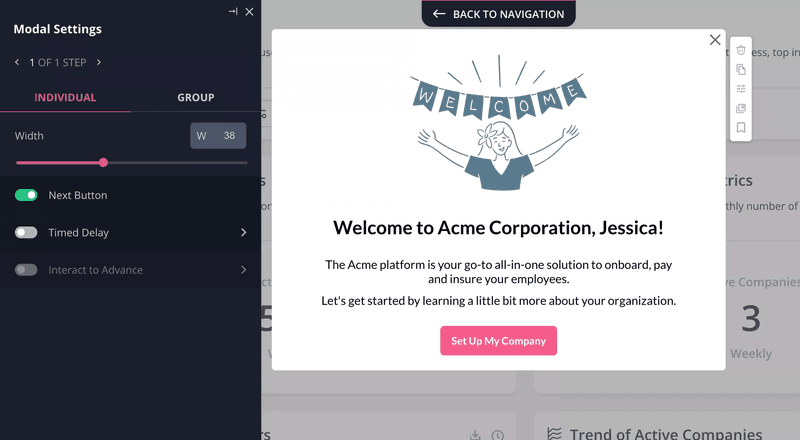Click the template gallery icon in floating toolbar
800x440 pixels.
741,108
